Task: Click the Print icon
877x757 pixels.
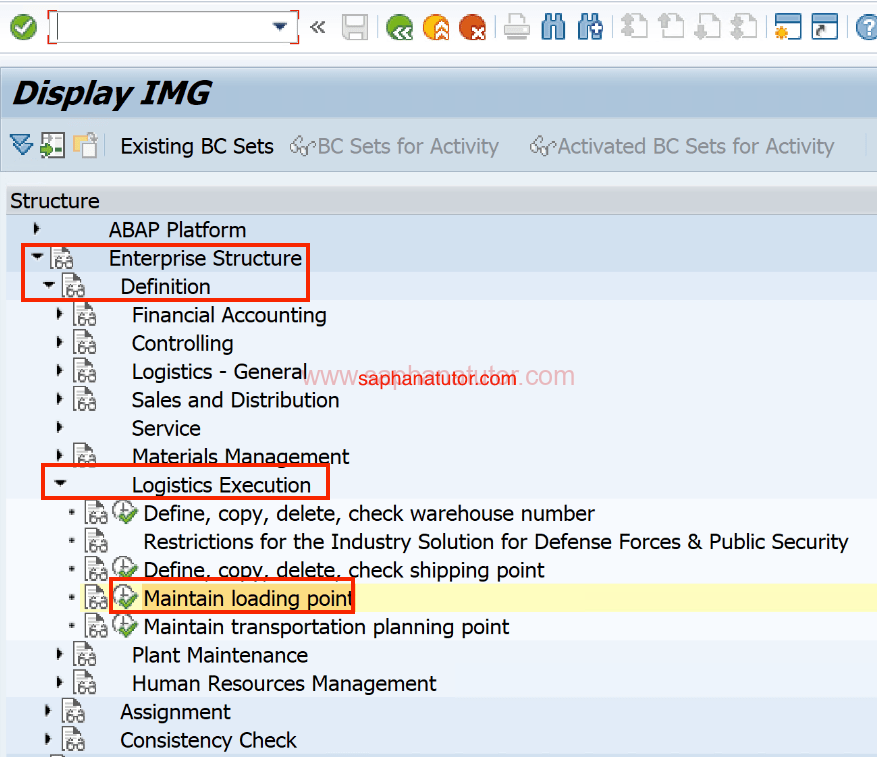Action: tap(516, 27)
